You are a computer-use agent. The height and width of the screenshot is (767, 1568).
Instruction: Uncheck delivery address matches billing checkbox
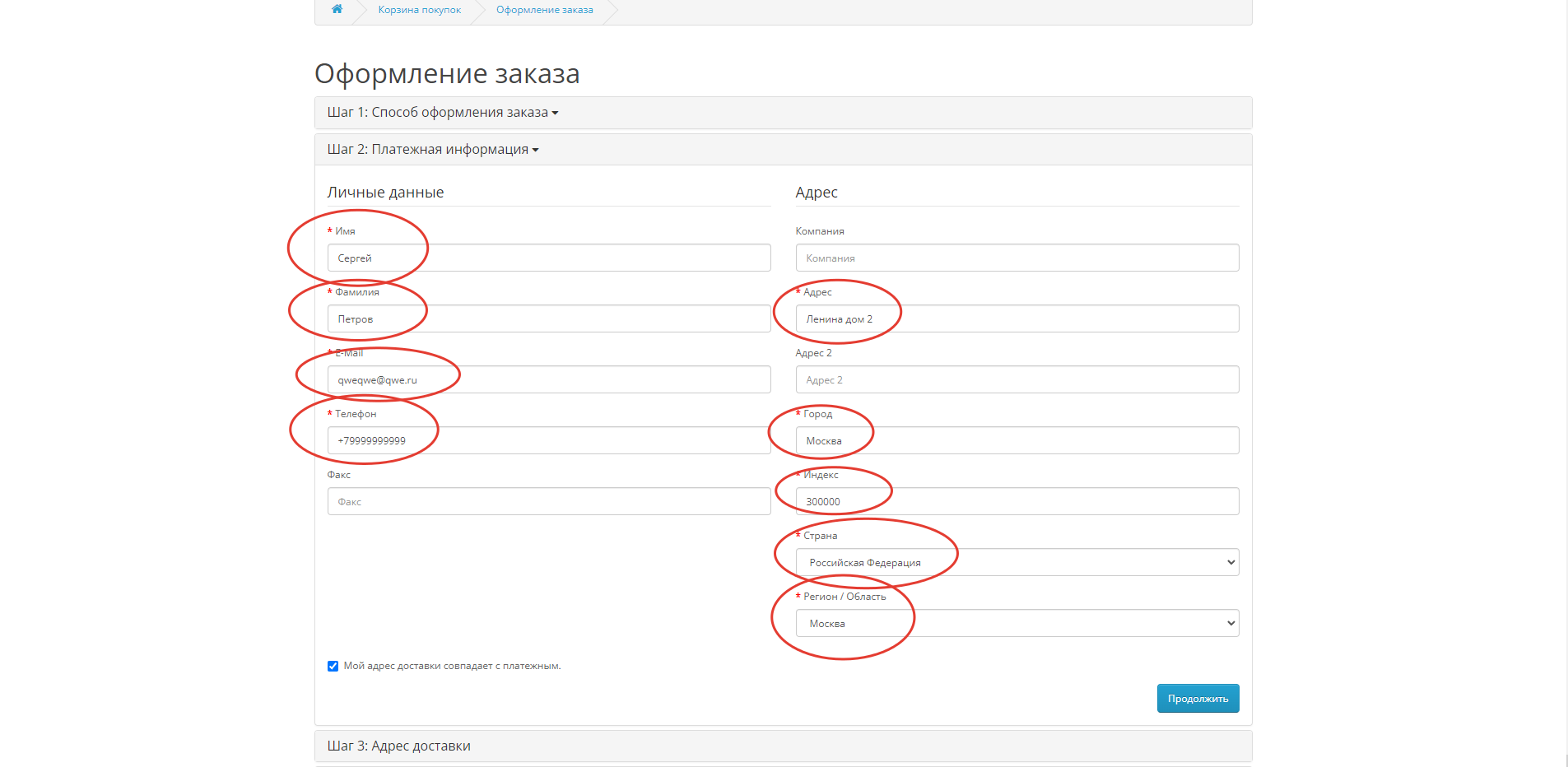333,667
